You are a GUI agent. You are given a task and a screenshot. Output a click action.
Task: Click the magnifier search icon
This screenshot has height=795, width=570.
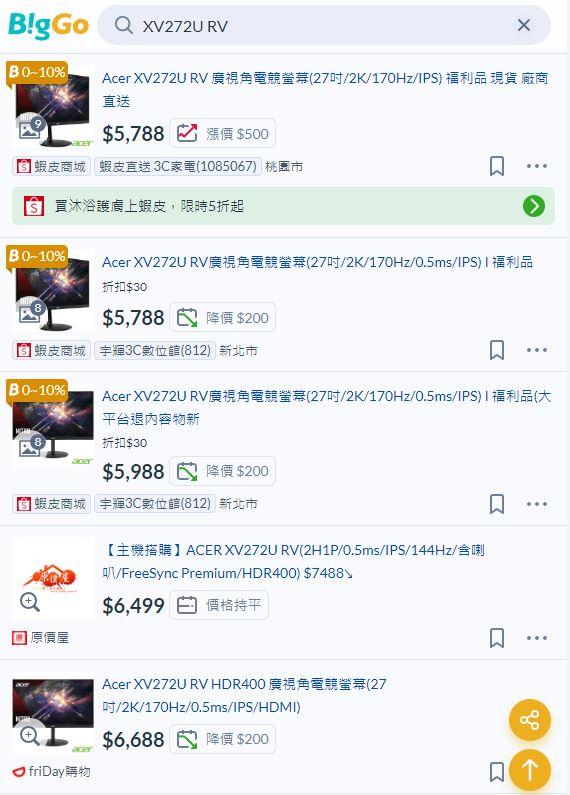click(x=124, y=25)
